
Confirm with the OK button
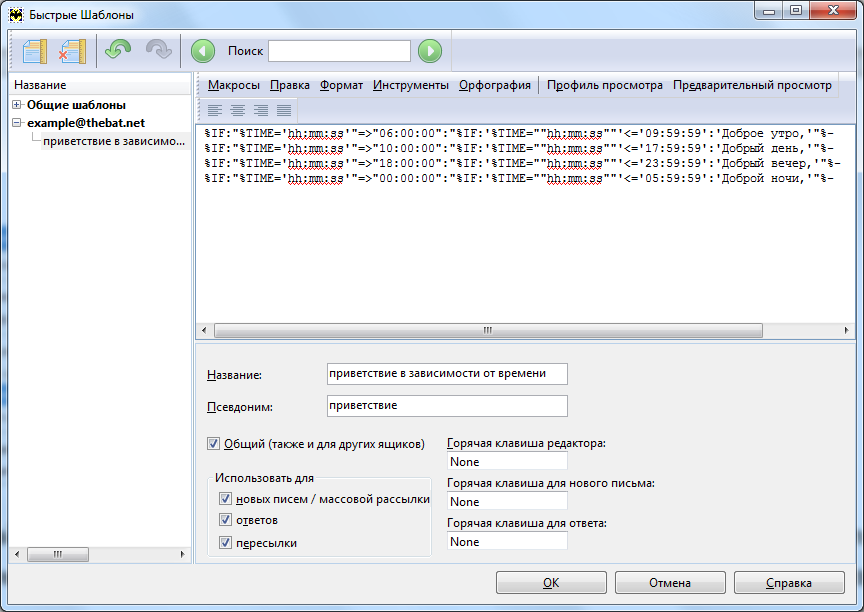click(551, 583)
